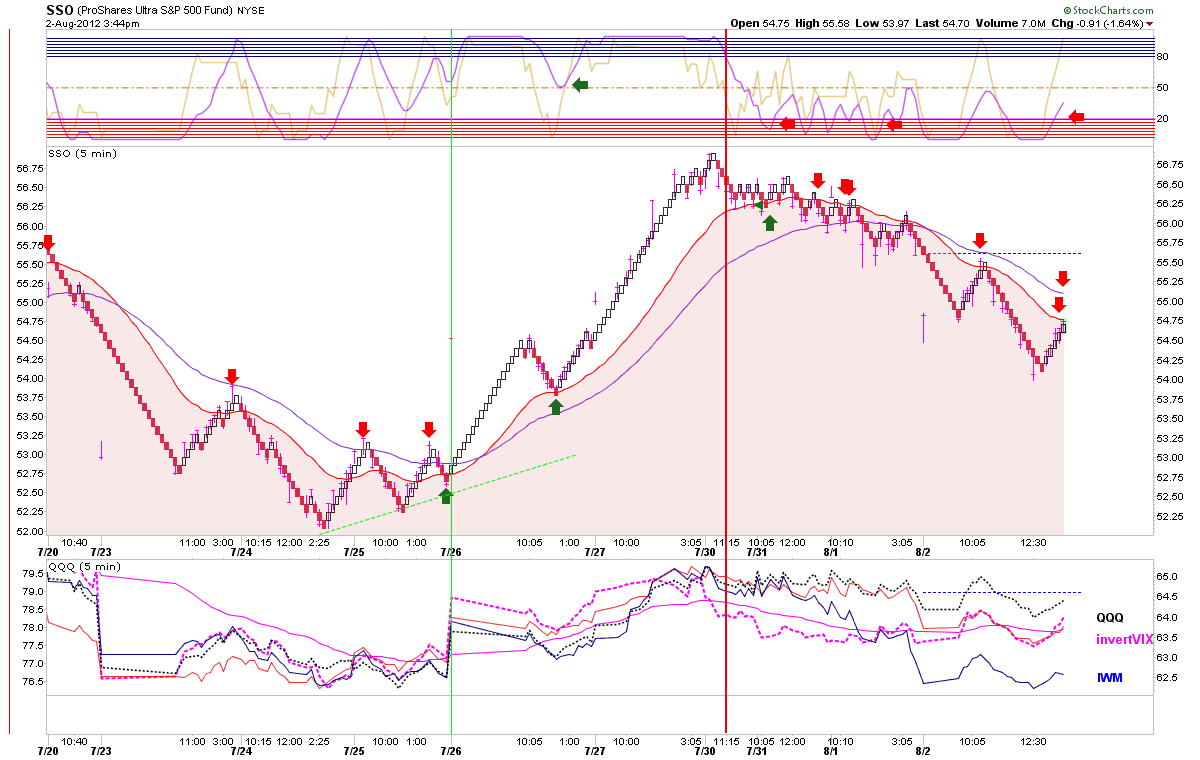Screen dimensions: 1200x760
Task: Click the QQQ legend label in lower panel
Action: tap(1110, 618)
